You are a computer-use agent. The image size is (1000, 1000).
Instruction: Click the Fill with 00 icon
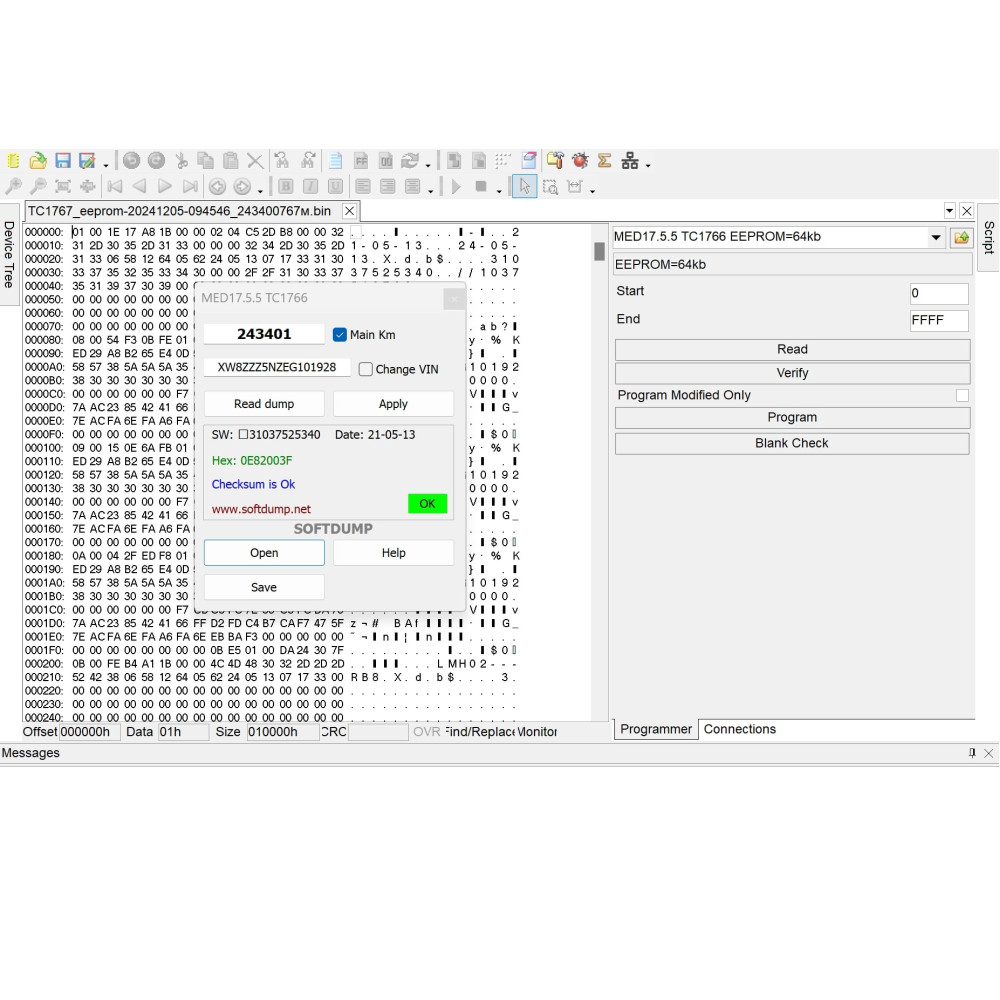(386, 161)
